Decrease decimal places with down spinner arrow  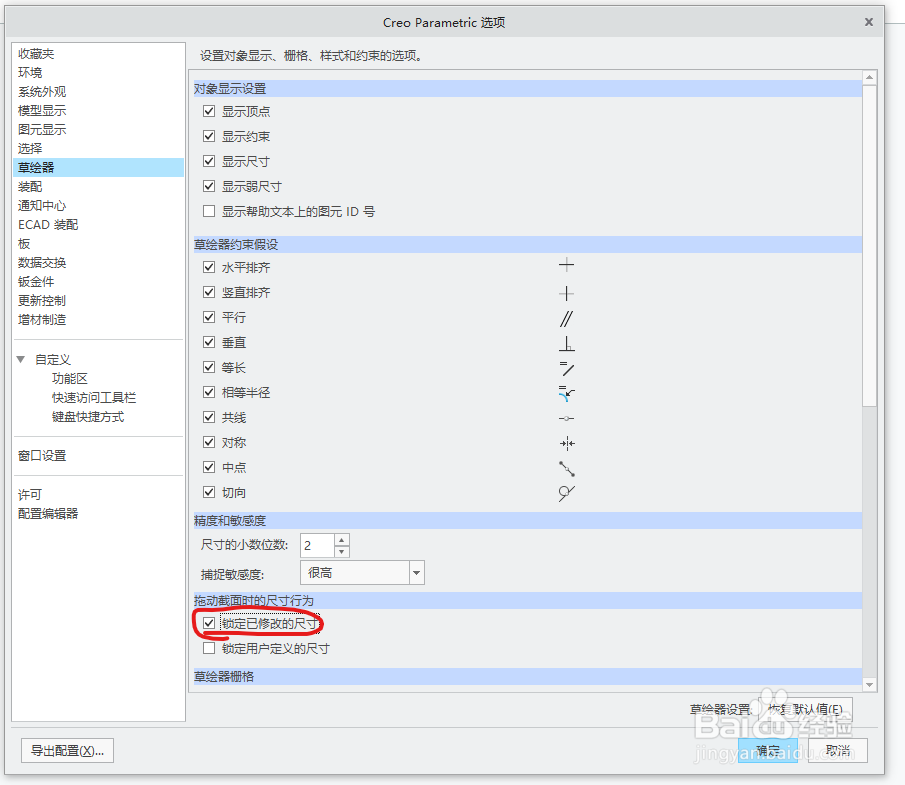pos(342,551)
